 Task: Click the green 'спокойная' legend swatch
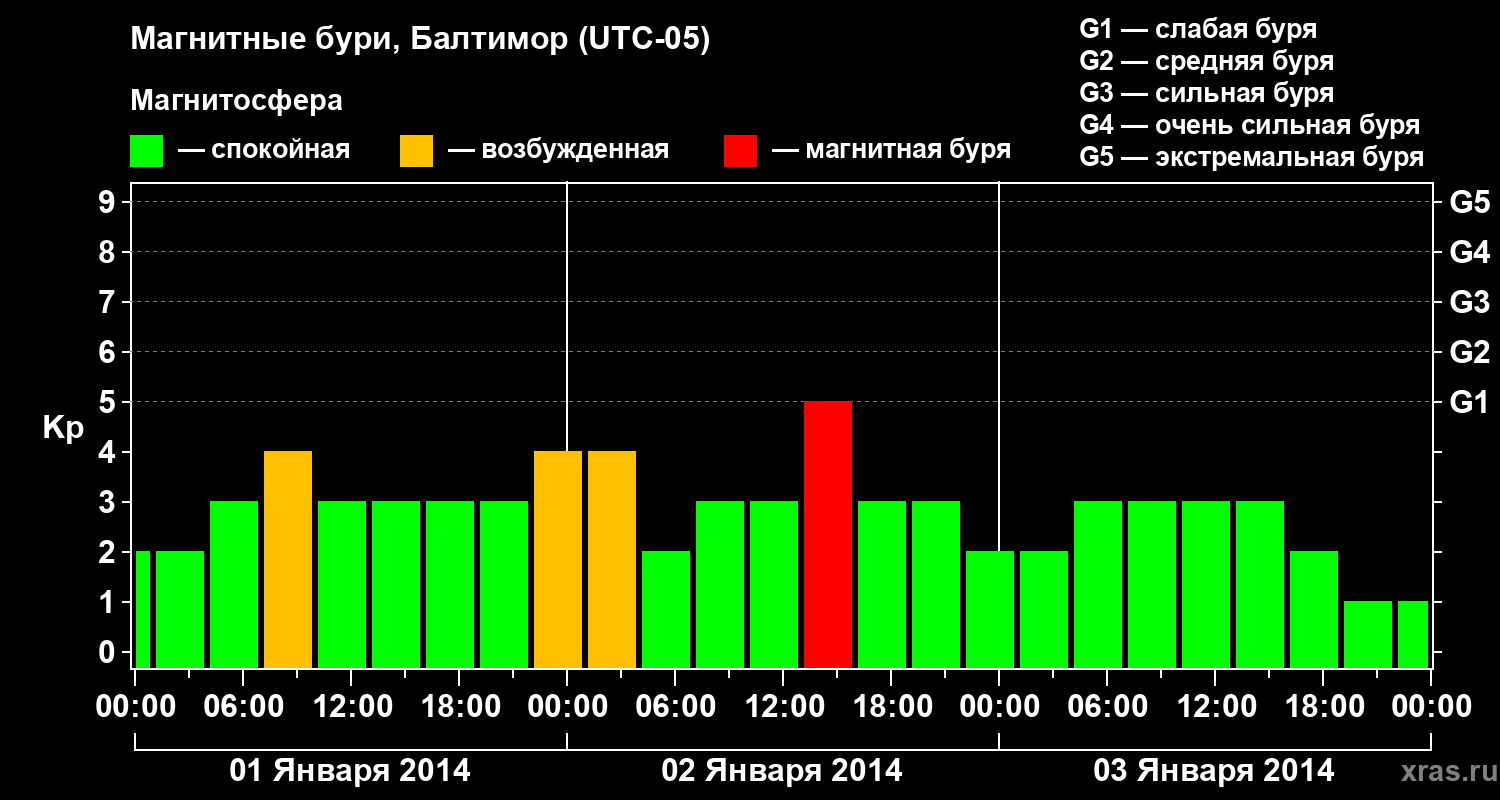tap(147, 151)
